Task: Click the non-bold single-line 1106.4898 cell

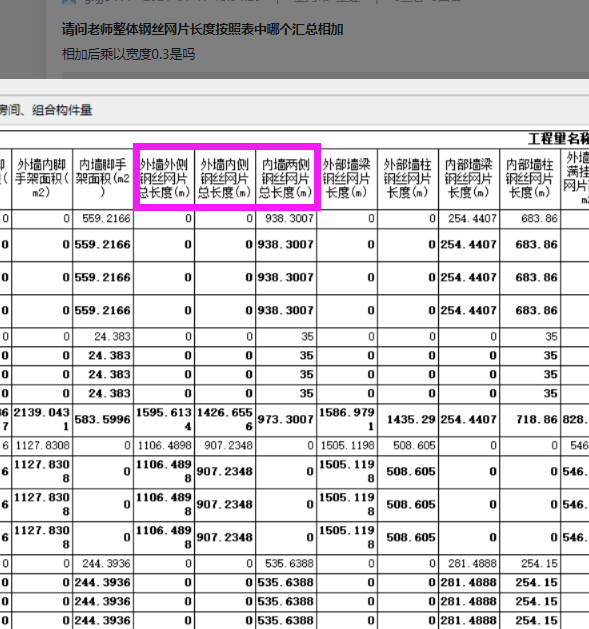Action: [x=164, y=446]
